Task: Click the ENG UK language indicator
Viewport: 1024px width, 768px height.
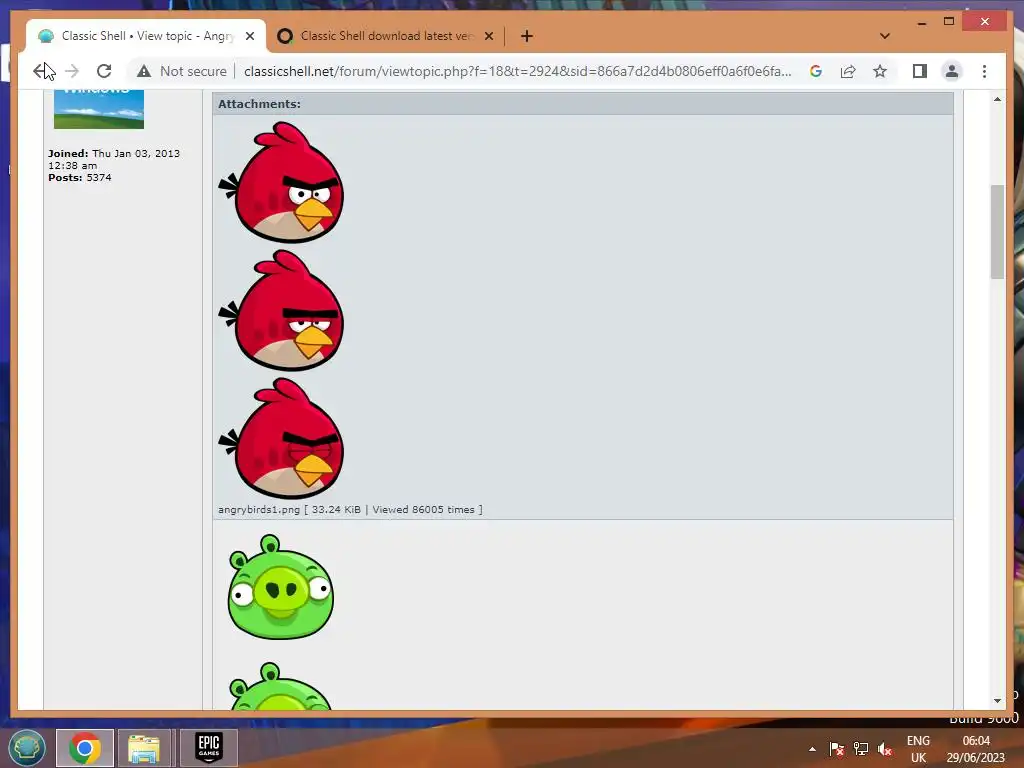Action: 918,749
